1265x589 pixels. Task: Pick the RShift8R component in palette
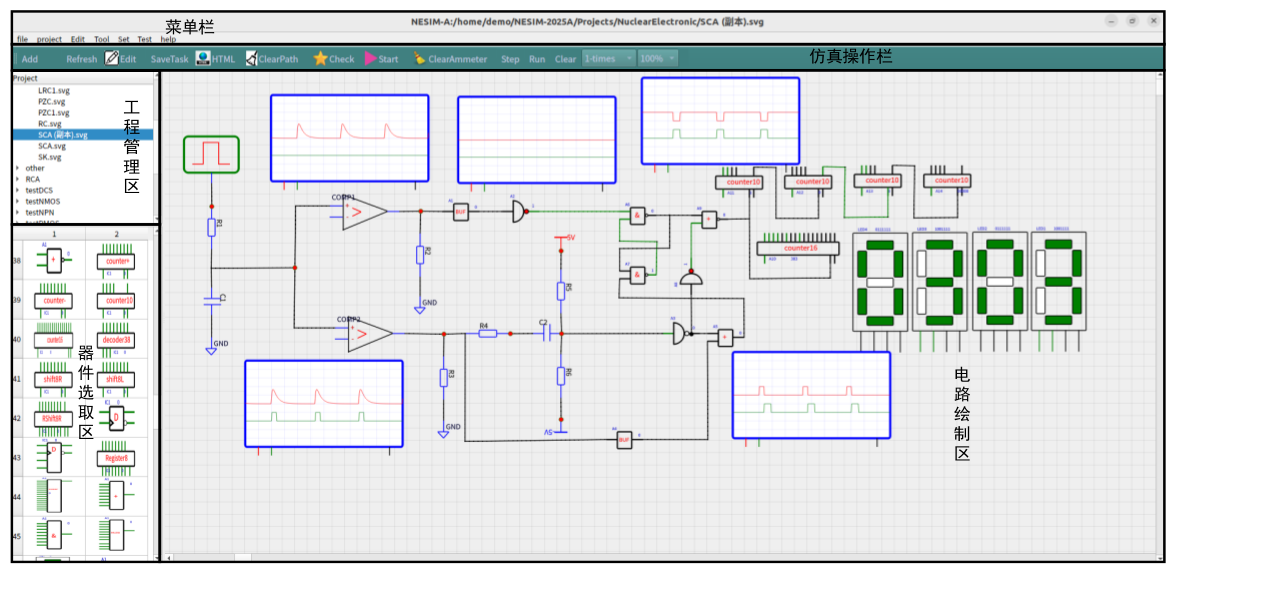click(53, 418)
